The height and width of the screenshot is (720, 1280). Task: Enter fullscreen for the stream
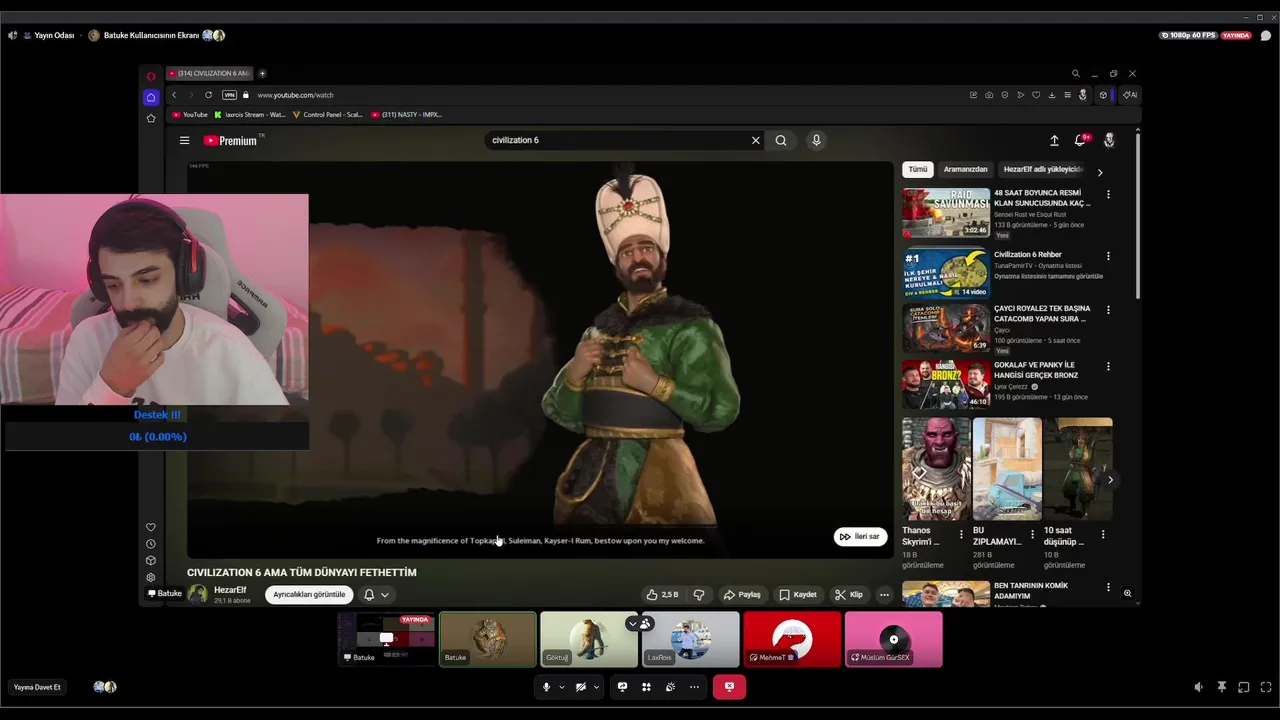point(1266,687)
